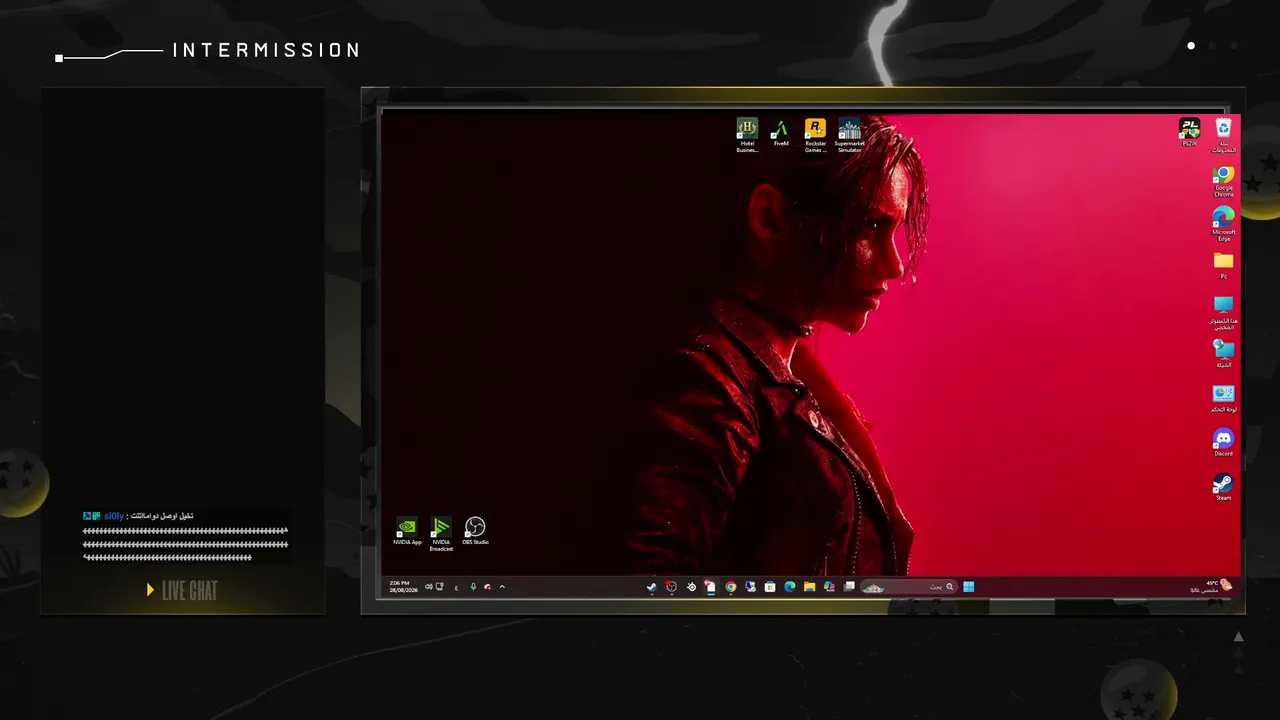The height and width of the screenshot is (720, 1280).
Task: Click the Windows Start button on taskbar
Action: (x=968, y=587)
